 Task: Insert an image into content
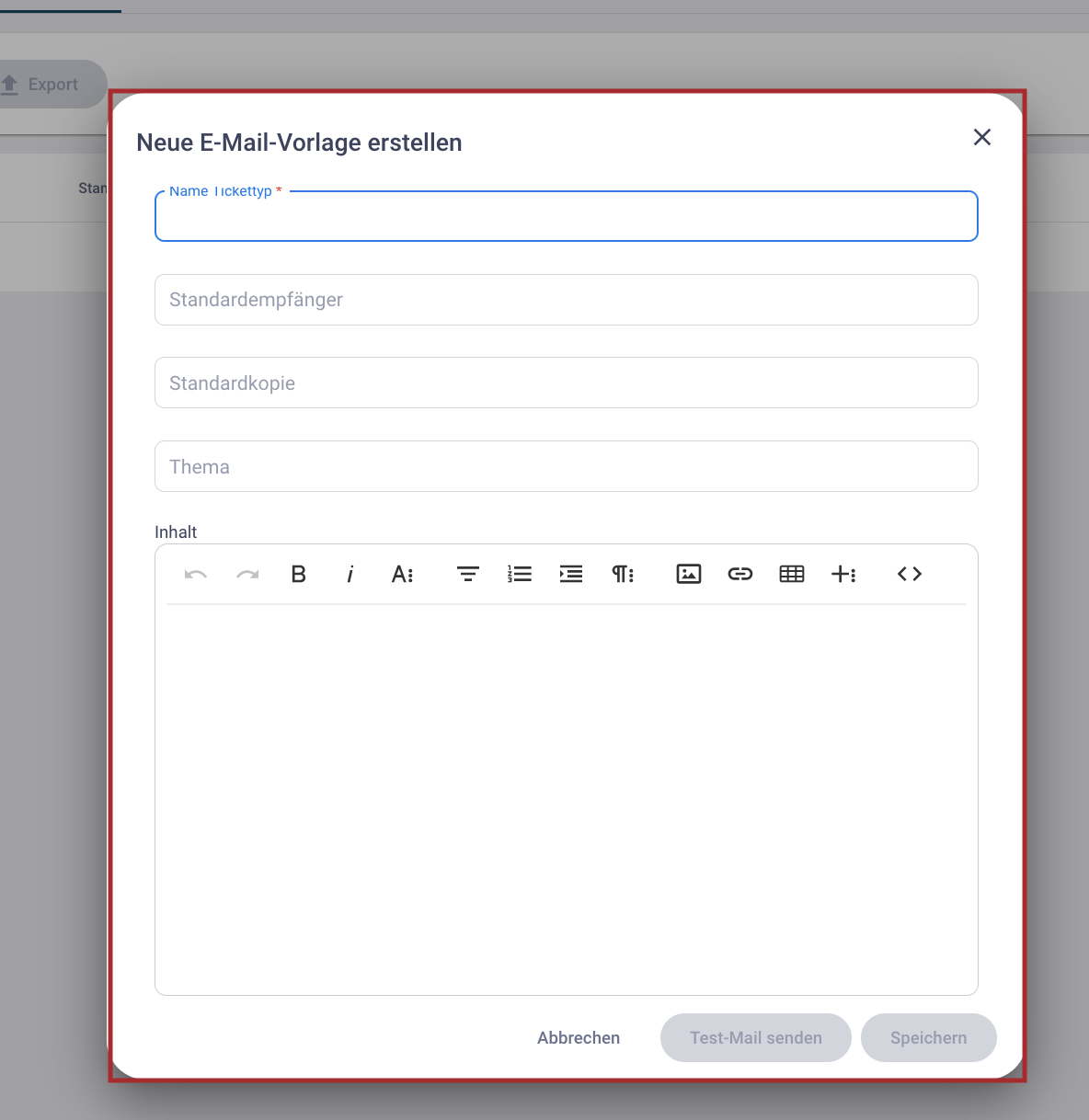[689, 574]
